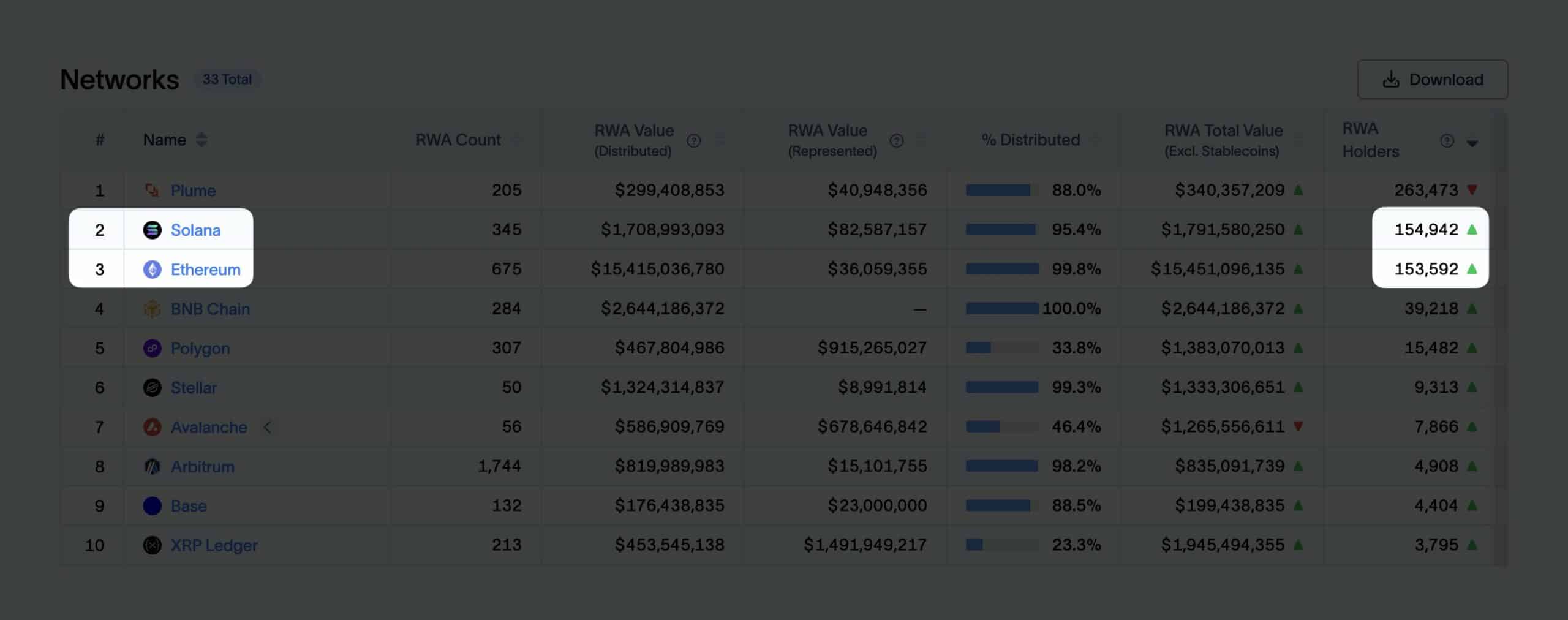Click the Ethereum network logo icon
Screen dimensions: 1568x620
tap(152, 270)
